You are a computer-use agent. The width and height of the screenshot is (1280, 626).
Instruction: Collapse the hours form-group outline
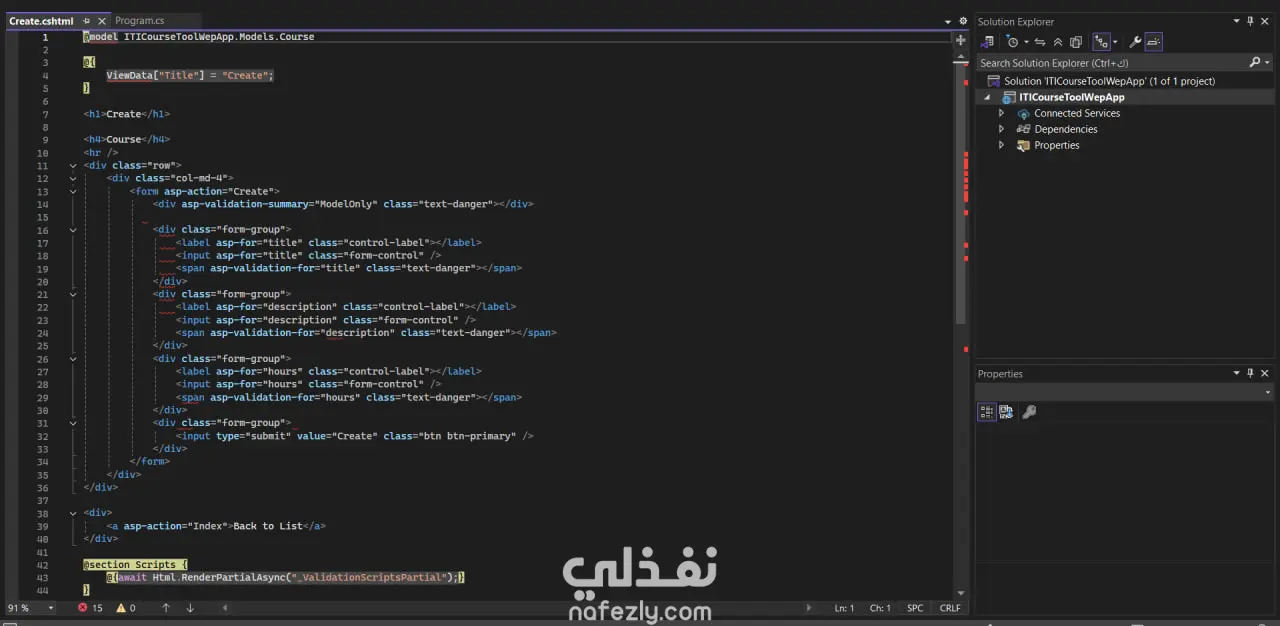(72, 358)
